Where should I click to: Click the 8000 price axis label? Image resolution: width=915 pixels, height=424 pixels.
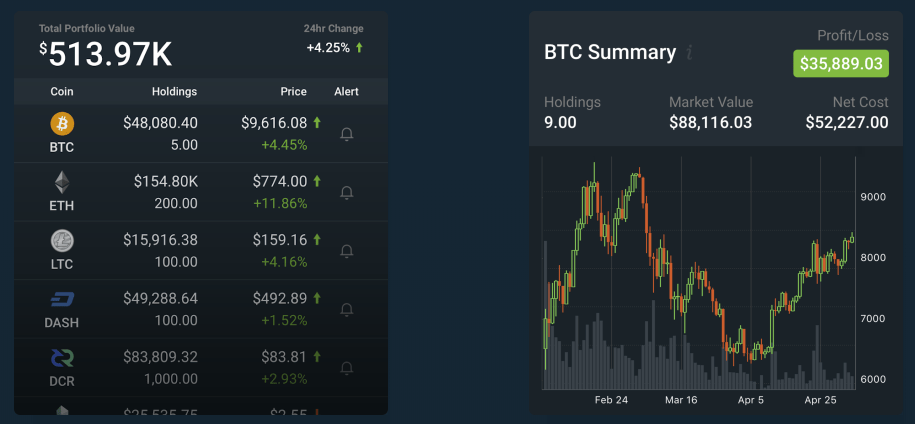(x=873, y=257)
